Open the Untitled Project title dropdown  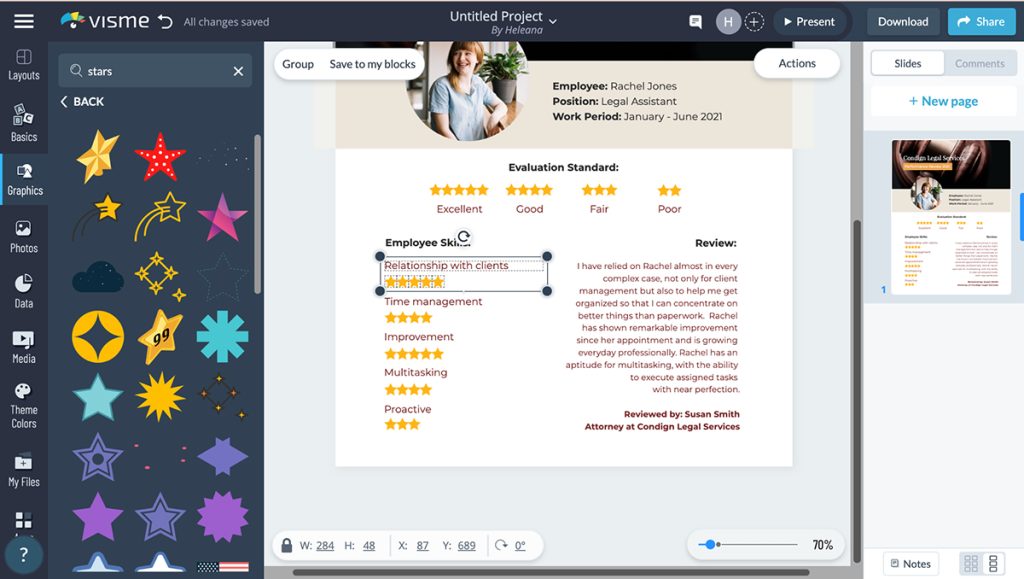pos(553,18)
